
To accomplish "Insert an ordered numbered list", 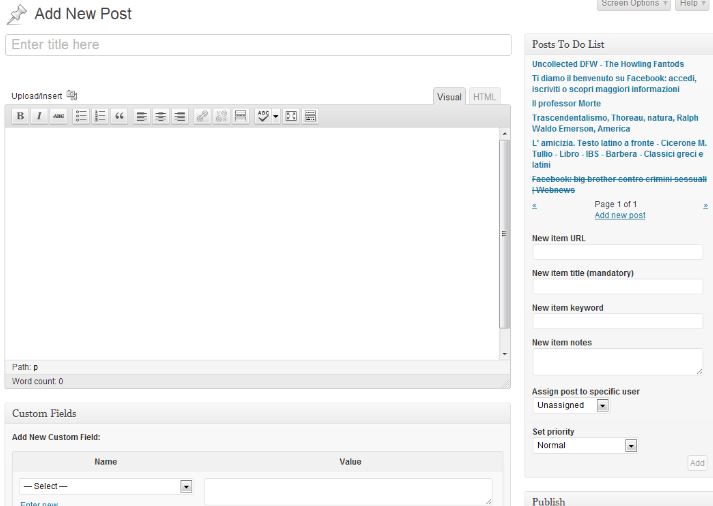I will click(100, 116).
